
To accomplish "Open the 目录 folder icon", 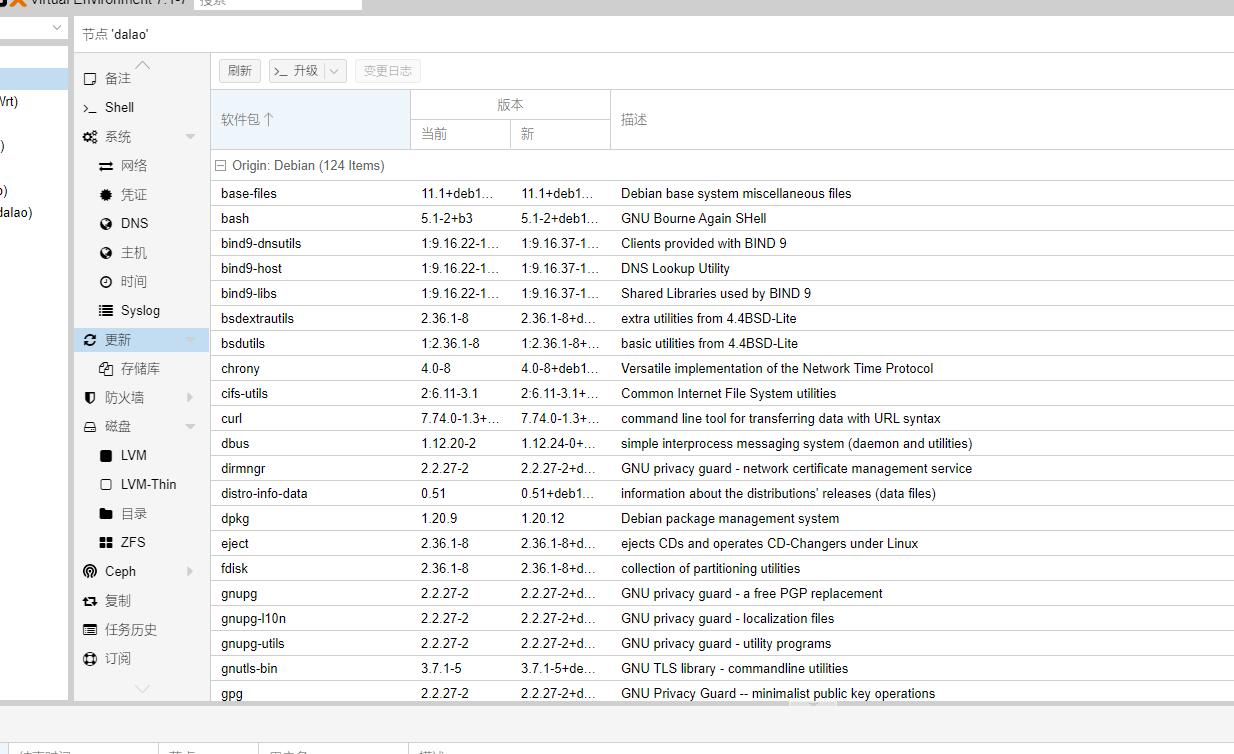I will (x=106, y=513).
